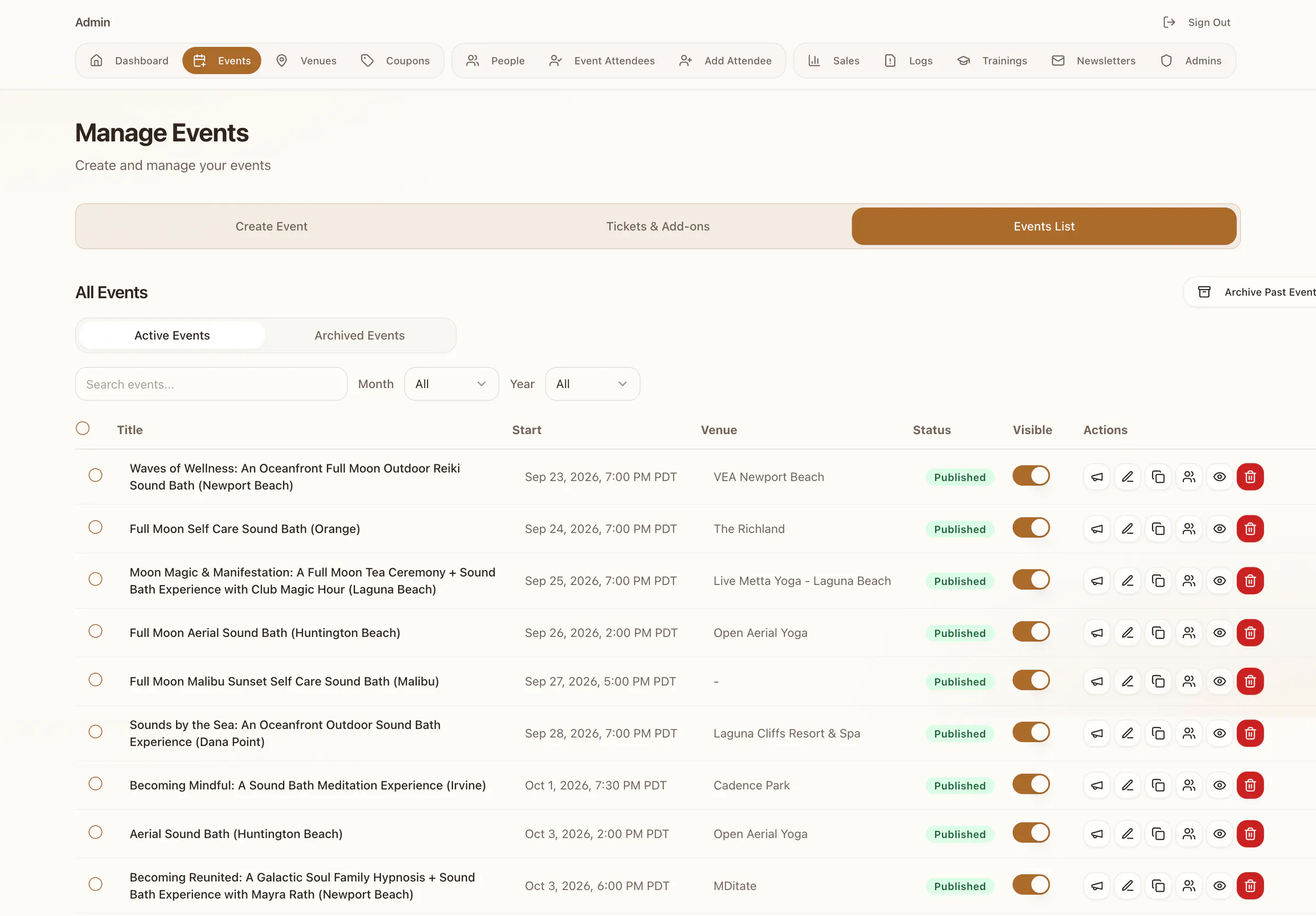Open the Month filter dropdown
Viewport: 1316px width, 916px height.
(452, 384)
